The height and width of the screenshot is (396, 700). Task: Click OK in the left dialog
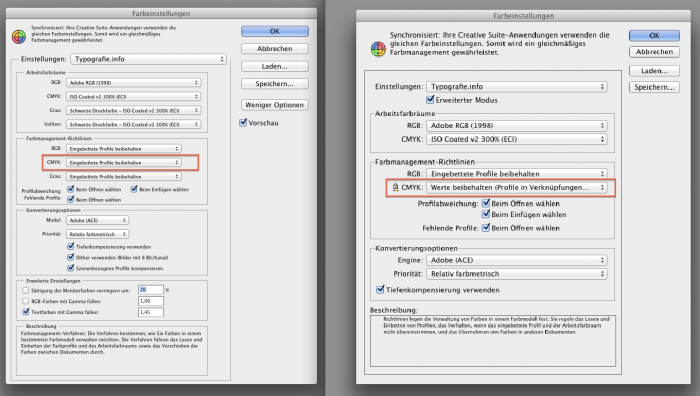[x=275, y=31]
